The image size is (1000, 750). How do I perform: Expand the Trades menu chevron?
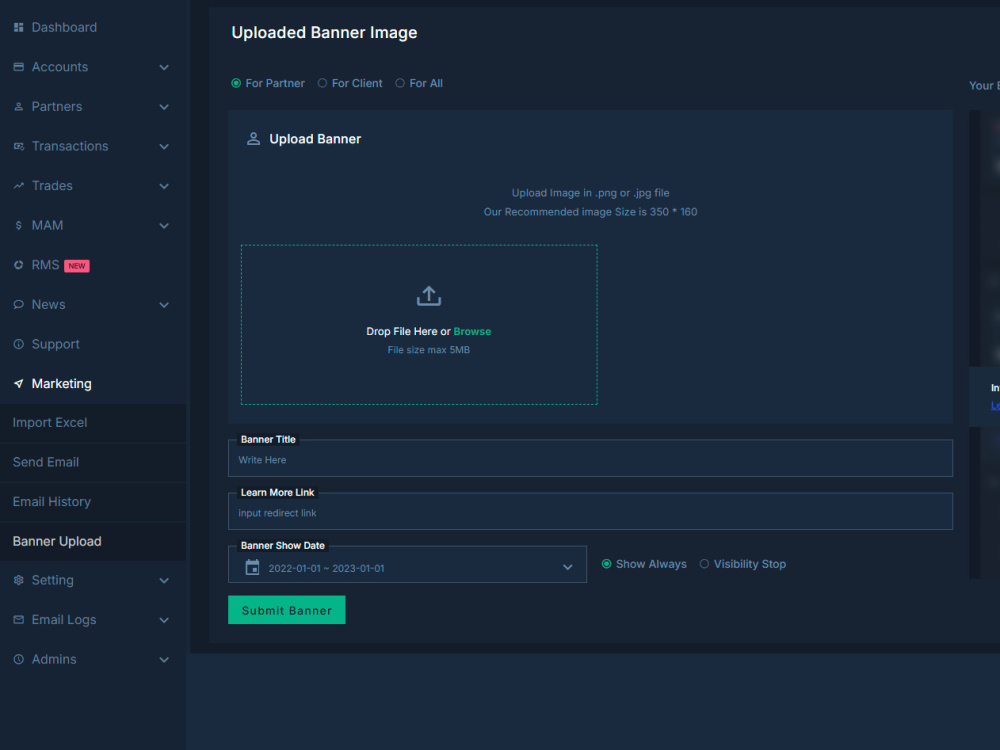(164, 186)
